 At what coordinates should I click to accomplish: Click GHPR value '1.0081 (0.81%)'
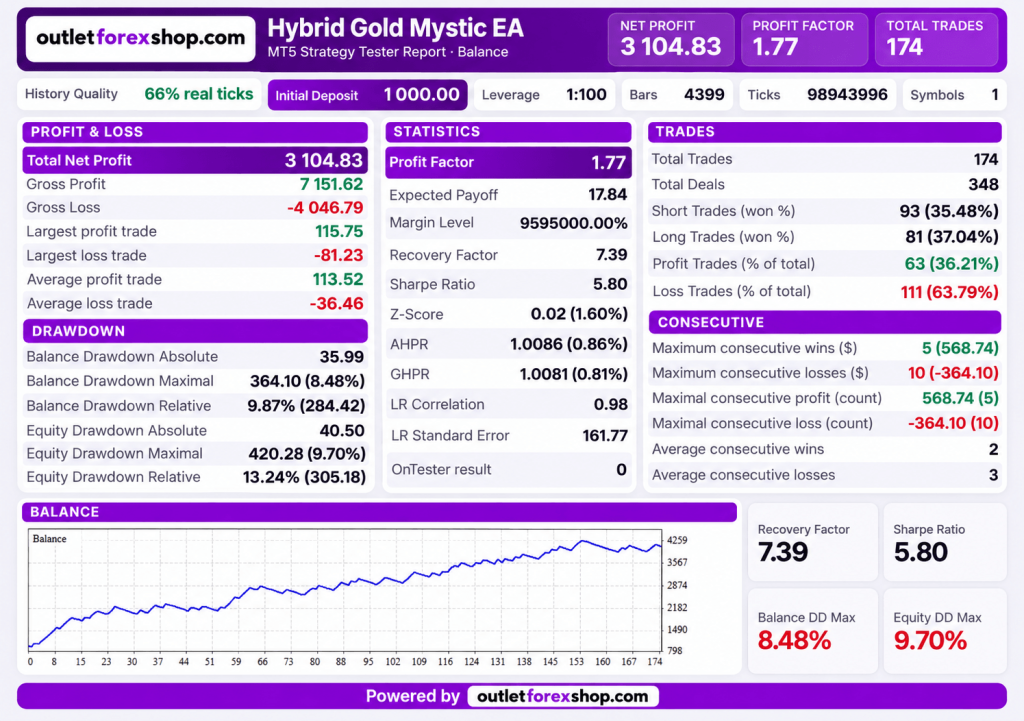[x=573, y=374]
